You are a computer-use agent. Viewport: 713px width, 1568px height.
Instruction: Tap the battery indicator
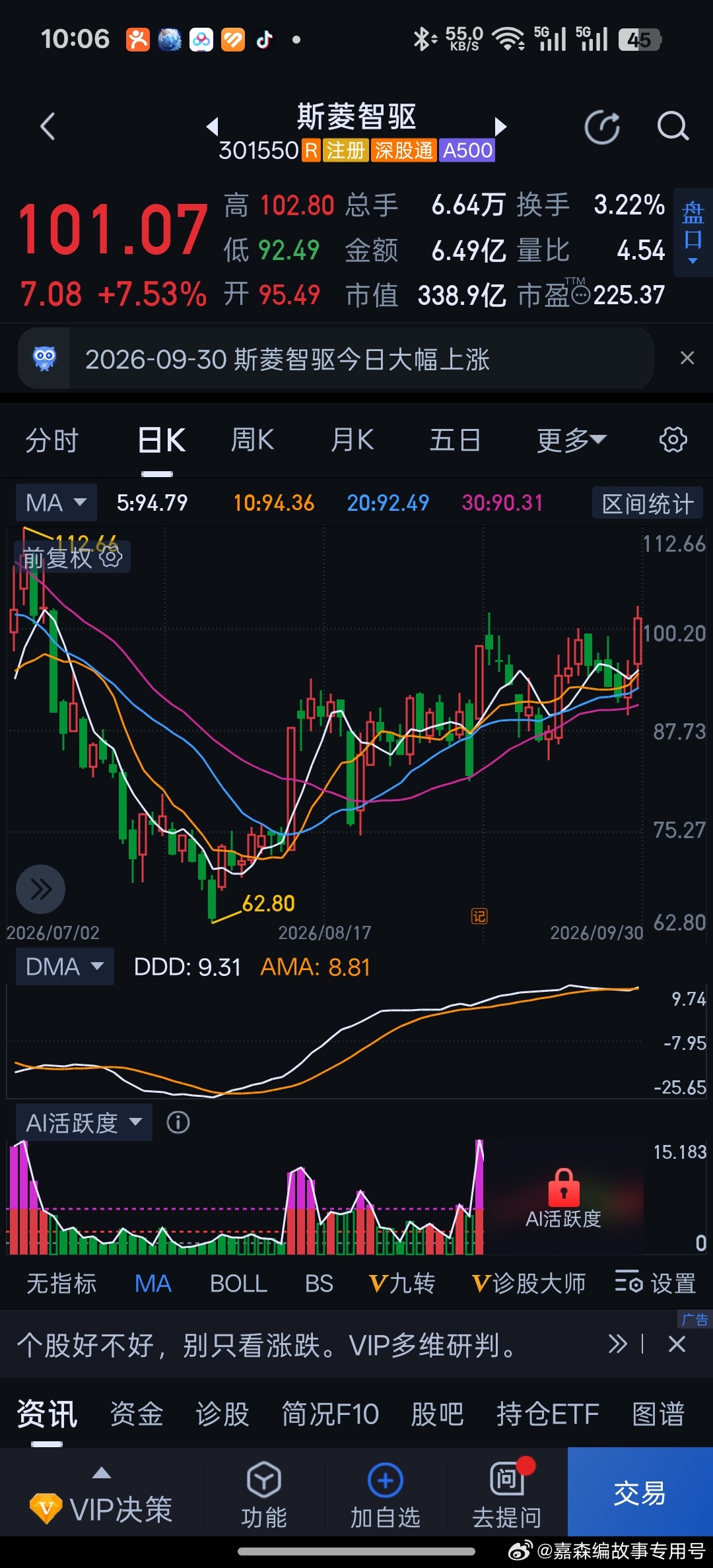pyautogui.click(x=640, y=40)
